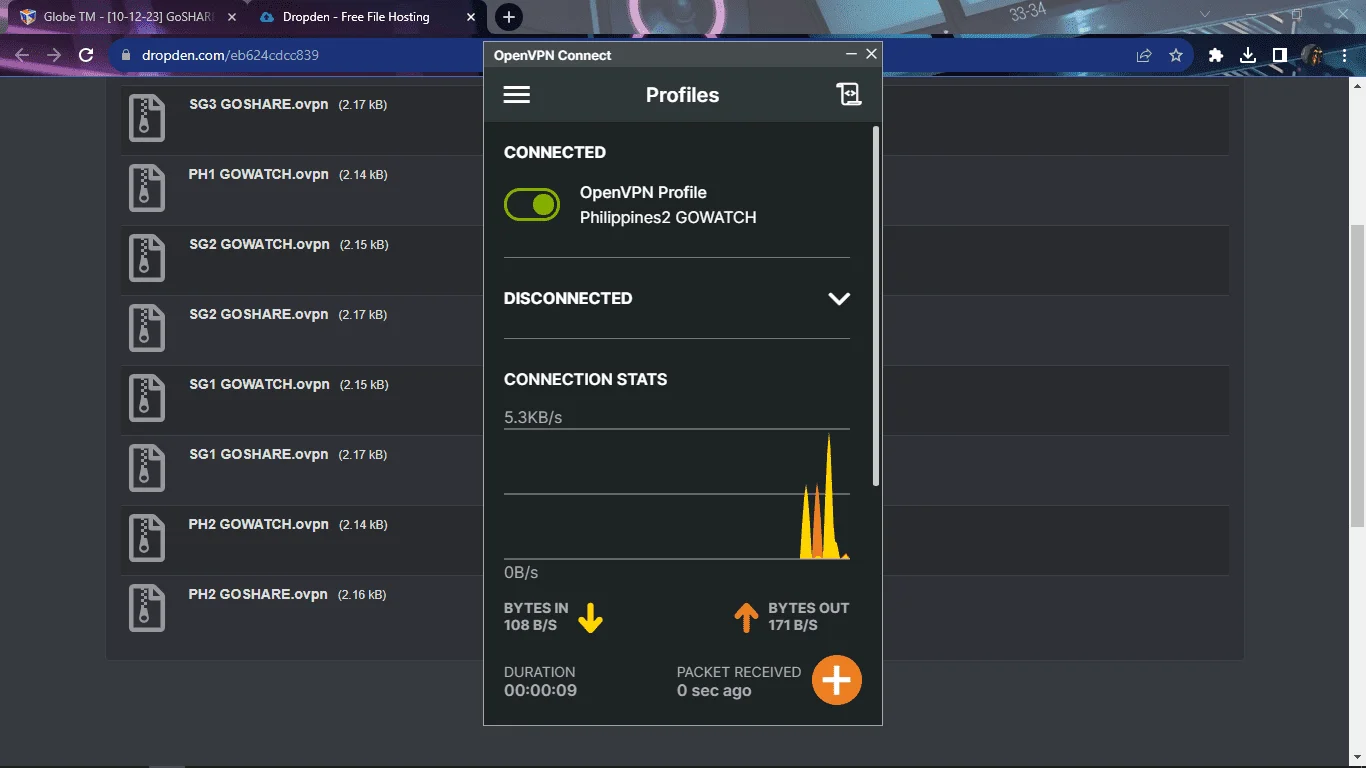
Task: Click the packet received 0 sec ago text
Action: click(714, 690)
